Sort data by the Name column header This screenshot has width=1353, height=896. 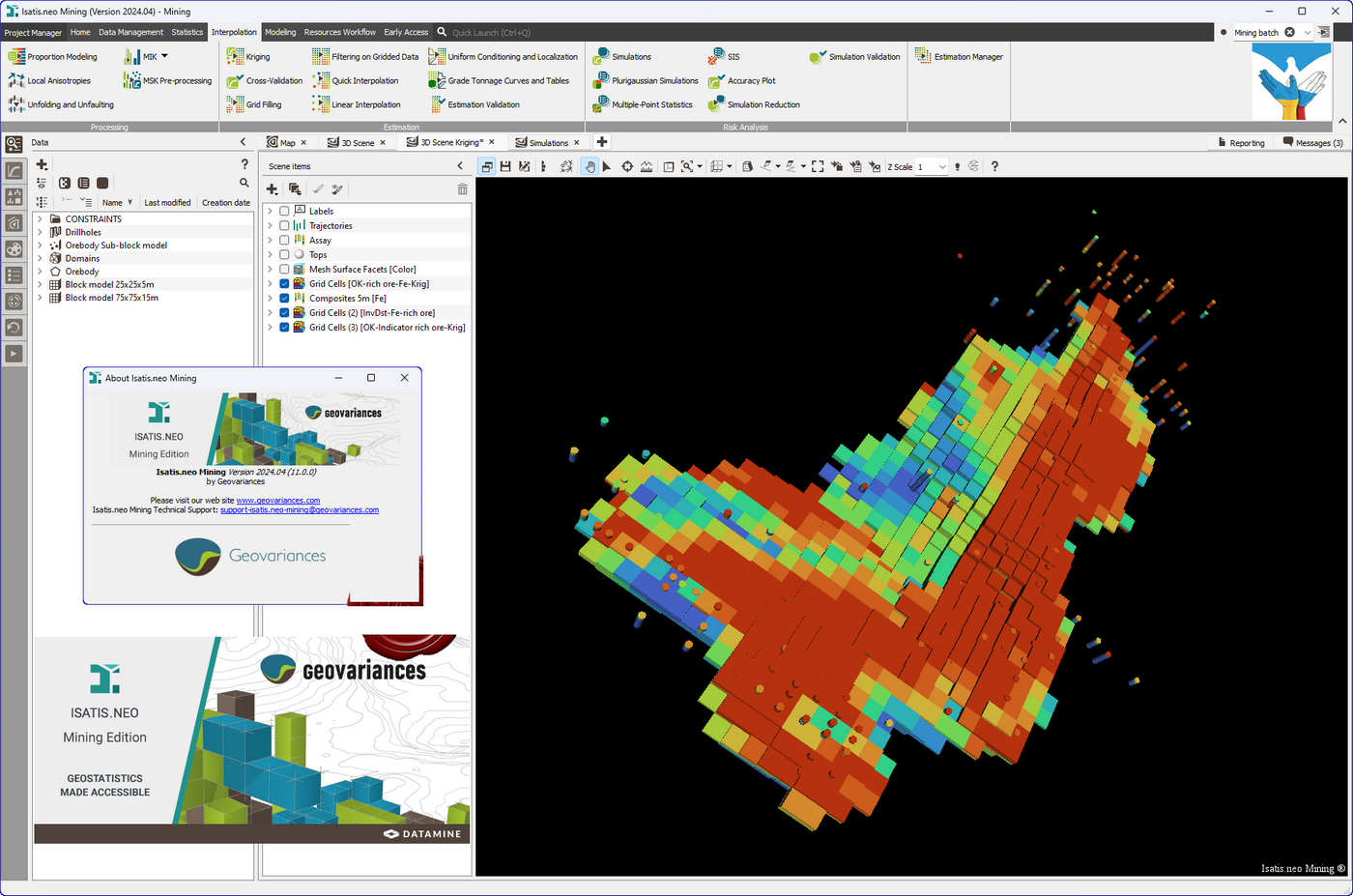click(x=117, y=202)
